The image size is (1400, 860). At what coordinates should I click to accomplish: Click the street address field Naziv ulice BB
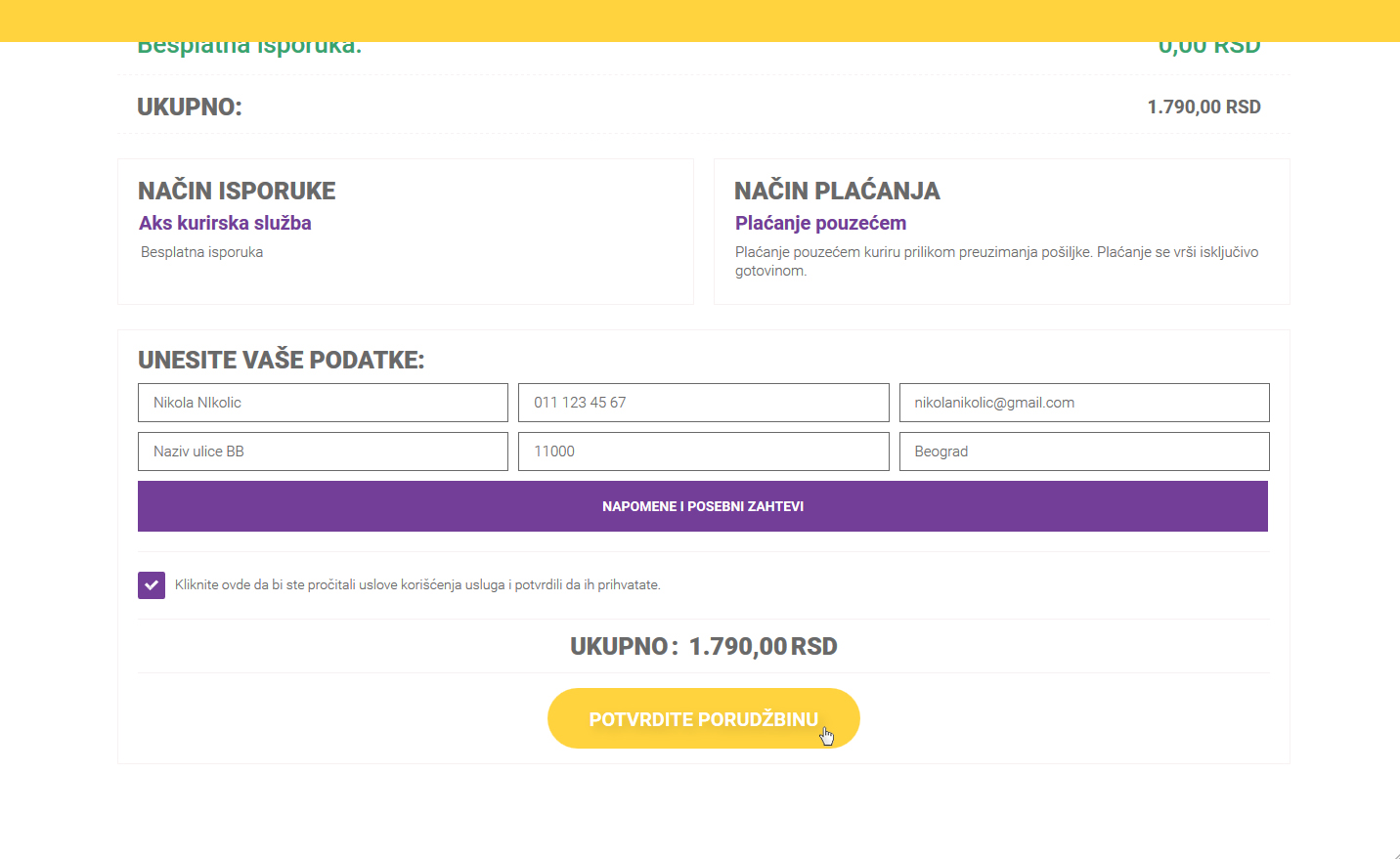coord(323,451)
